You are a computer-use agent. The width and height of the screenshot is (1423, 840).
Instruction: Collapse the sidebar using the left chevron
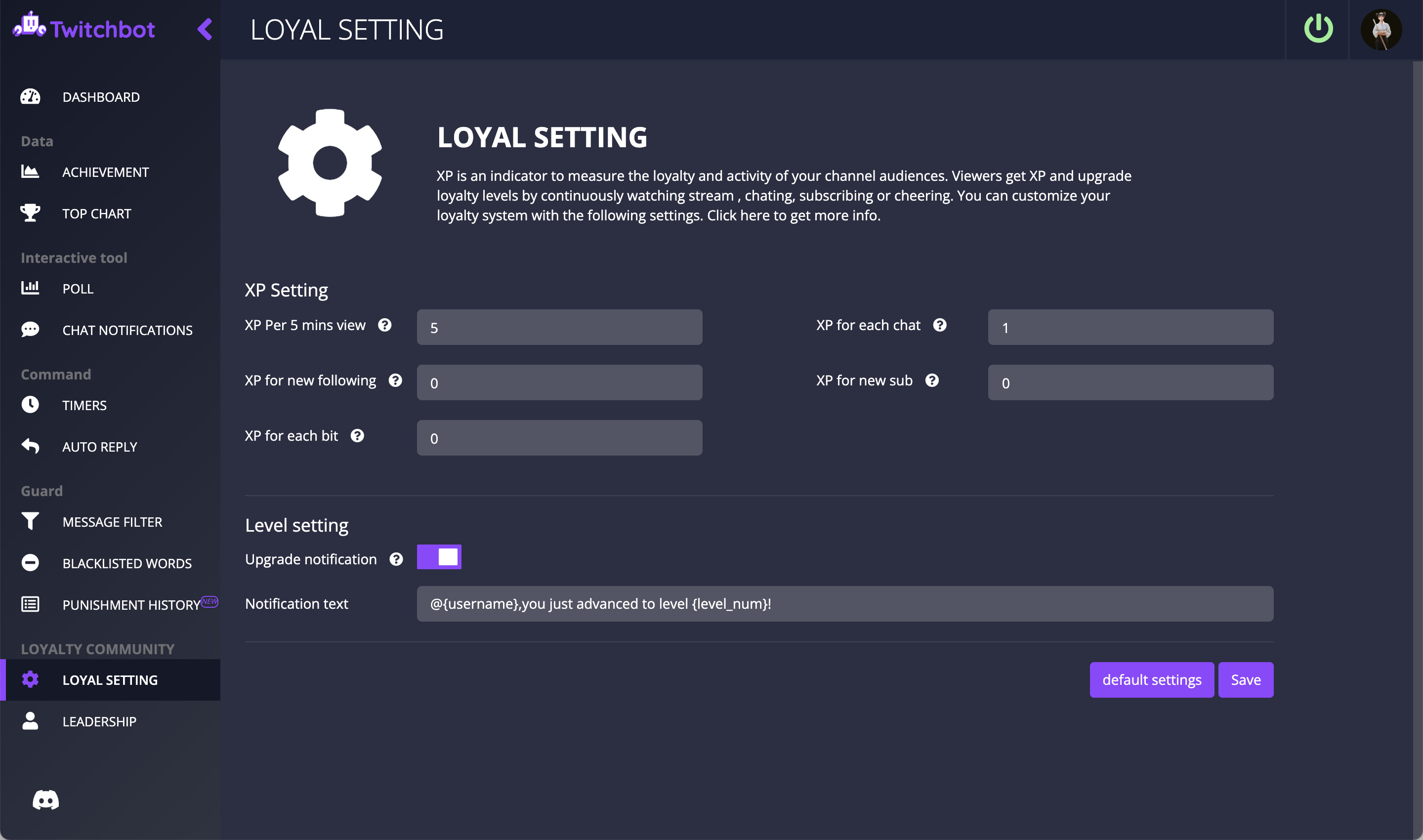pos(205,30)
